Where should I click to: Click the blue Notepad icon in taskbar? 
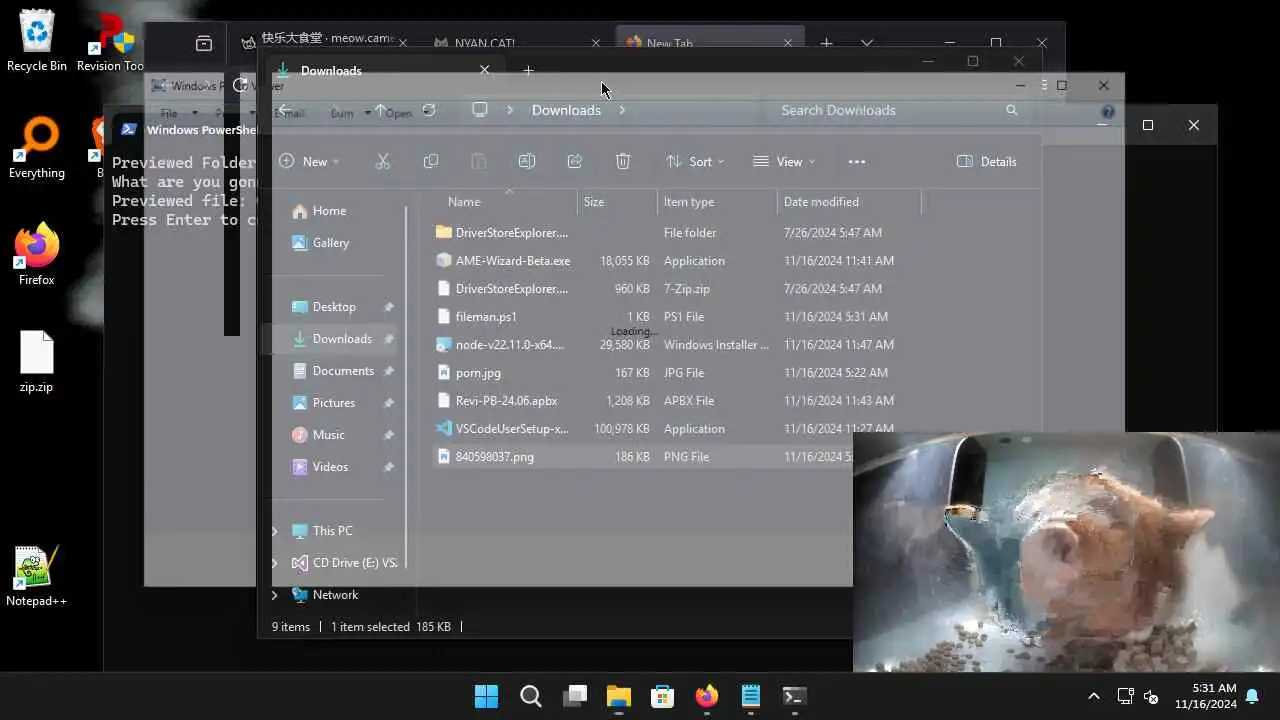click(x=751, y=696)
